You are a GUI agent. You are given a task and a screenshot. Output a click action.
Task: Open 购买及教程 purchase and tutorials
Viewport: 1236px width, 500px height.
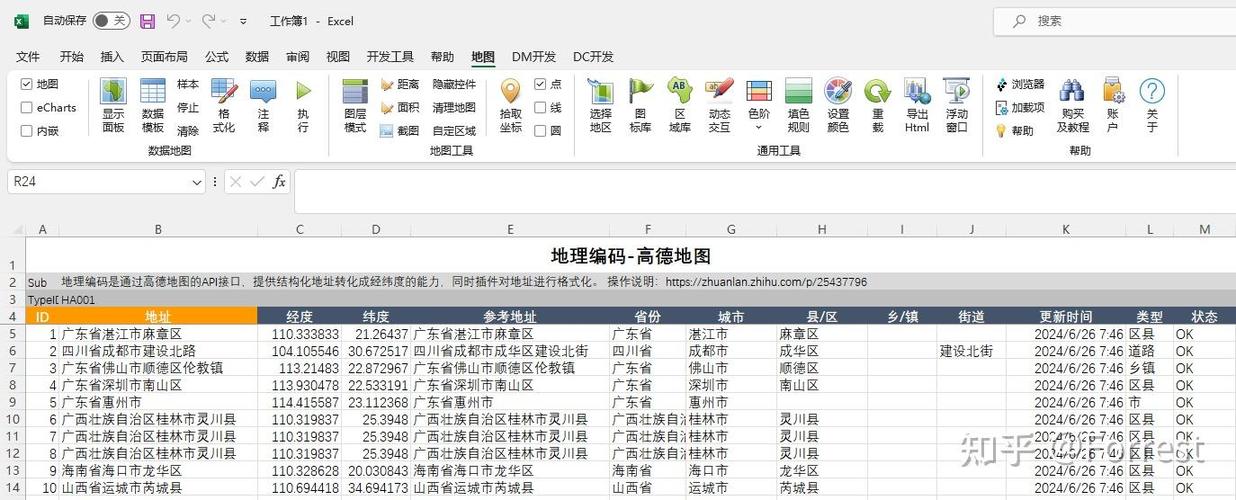(1072, 106)
